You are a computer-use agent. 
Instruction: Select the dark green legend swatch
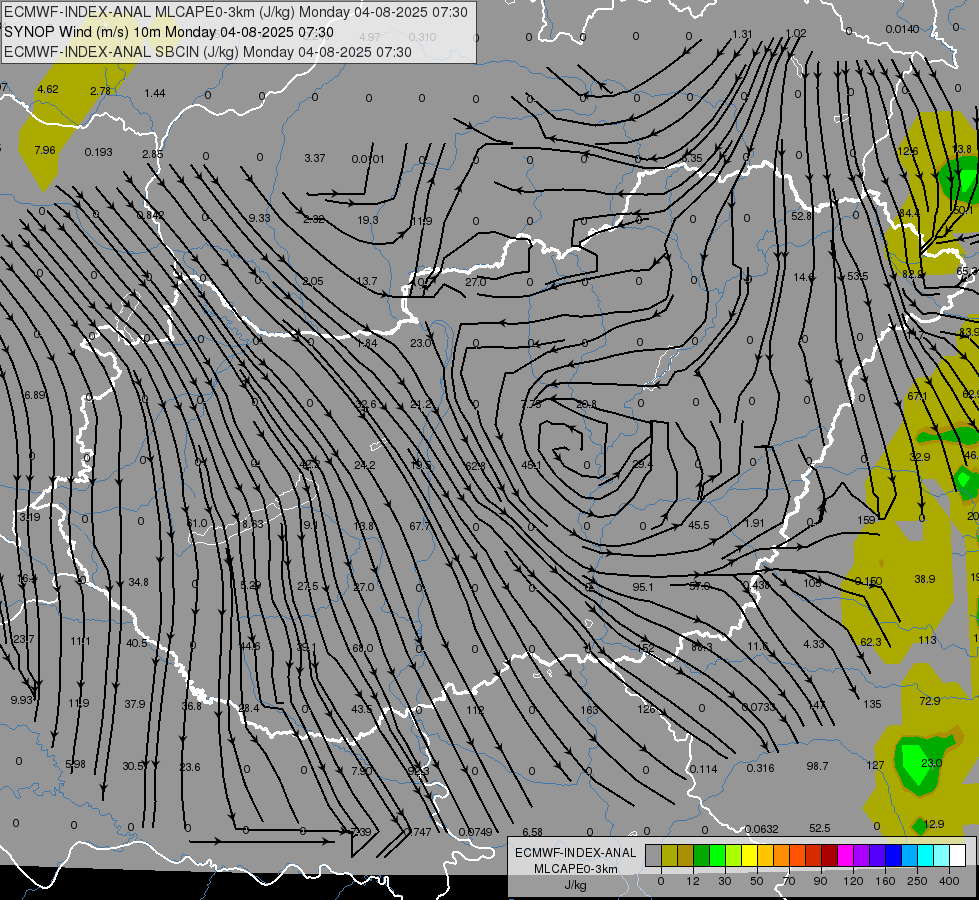click(x=701, y=855)
